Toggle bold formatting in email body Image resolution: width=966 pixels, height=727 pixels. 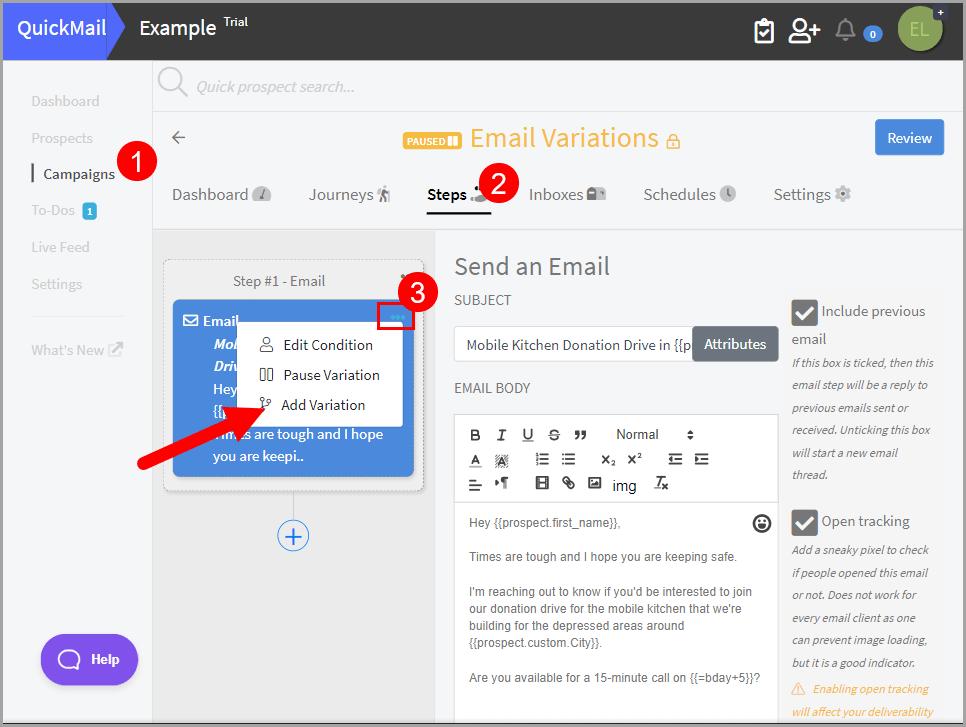(x=475, y=435)
